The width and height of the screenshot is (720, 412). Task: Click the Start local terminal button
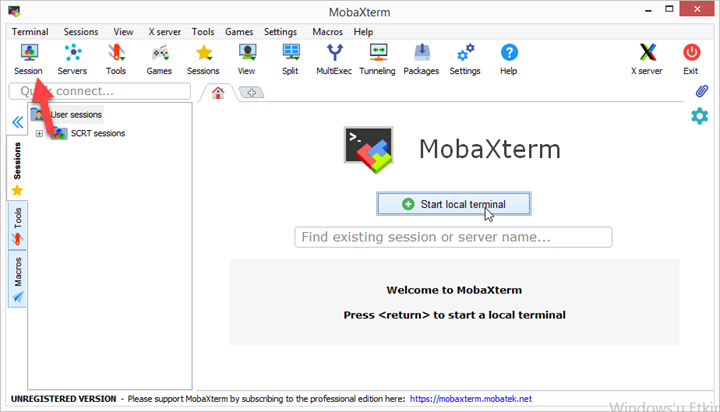click(x=454, y=204)
